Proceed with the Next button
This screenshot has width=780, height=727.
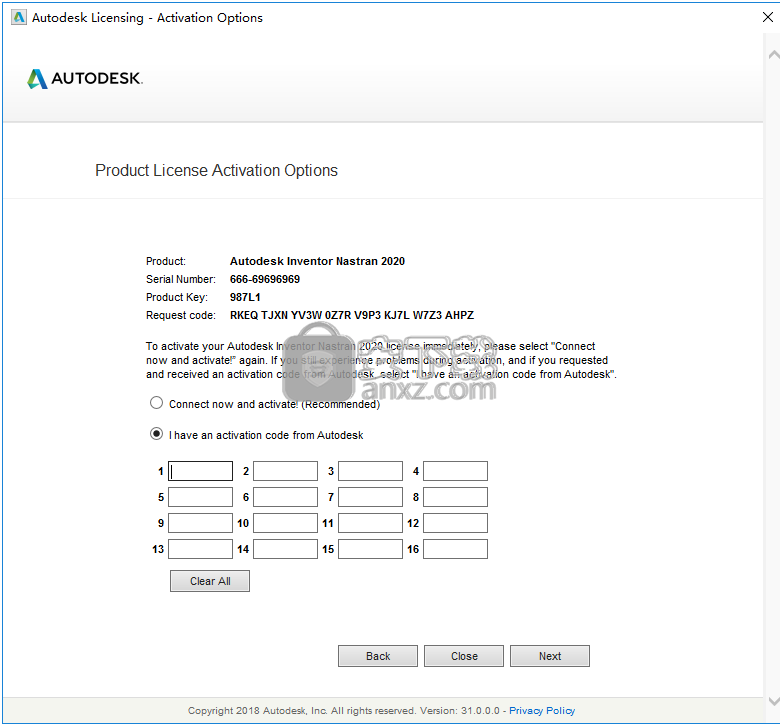(550, 656)
